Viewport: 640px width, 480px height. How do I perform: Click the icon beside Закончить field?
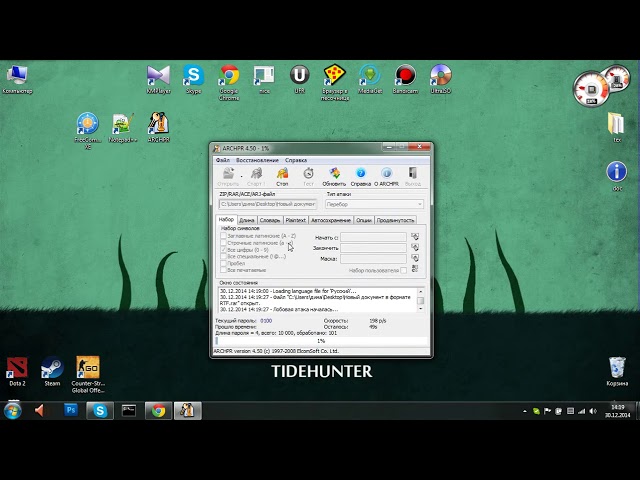coord(415,247)
